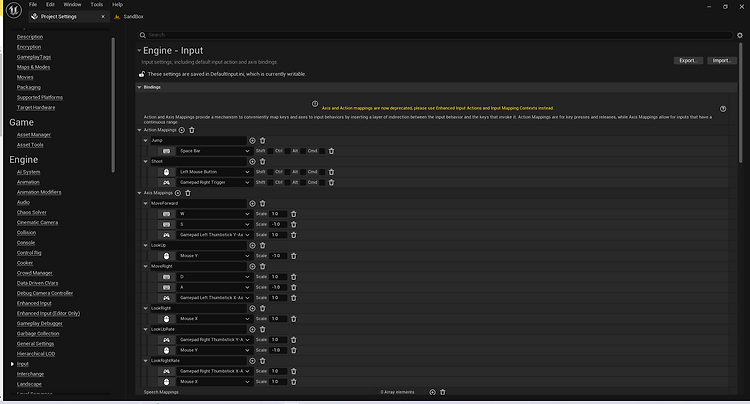
Task: Toggle Cmd modifier for Gamepad Right Trigger
Action: tap(322, 183)
